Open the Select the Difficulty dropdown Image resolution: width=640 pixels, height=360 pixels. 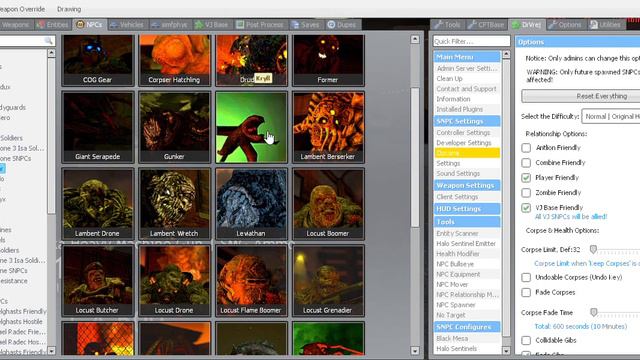[x=611, y=116]
